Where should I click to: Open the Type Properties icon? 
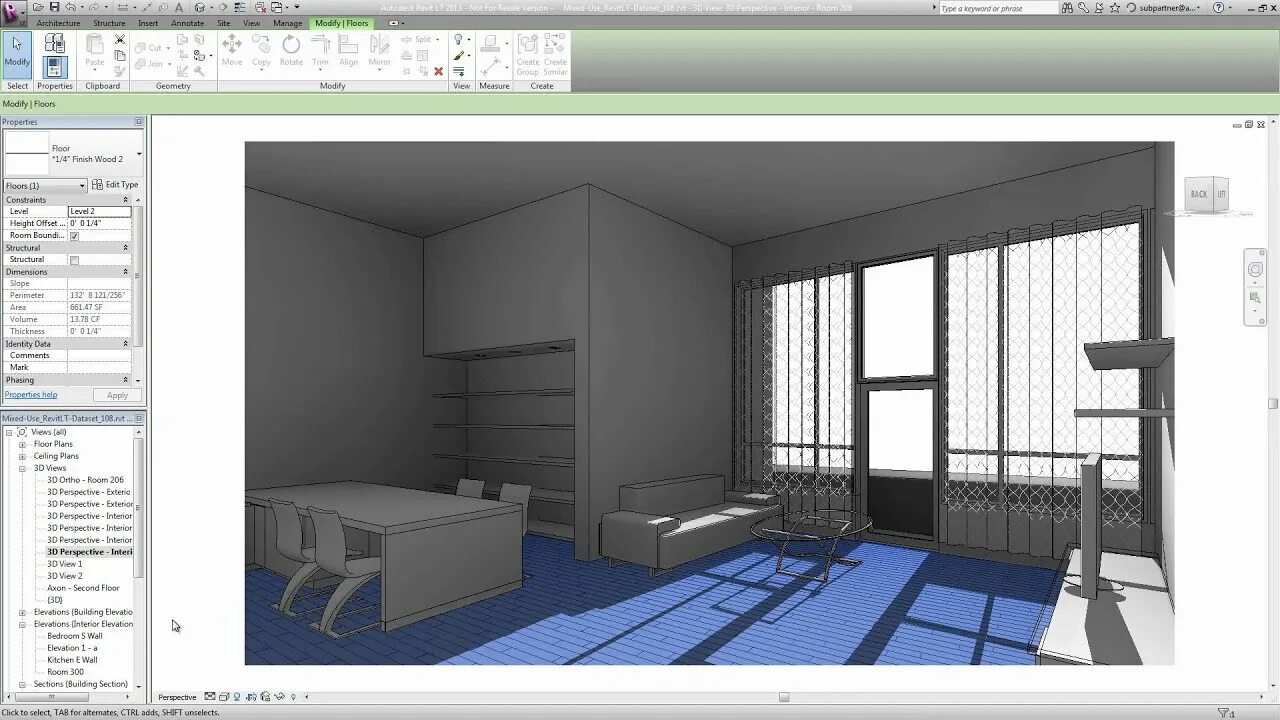coord(55,43)
